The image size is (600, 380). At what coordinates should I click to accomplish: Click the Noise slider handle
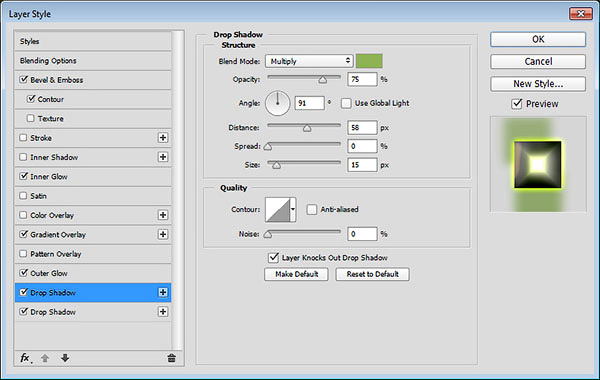[268, 234]
